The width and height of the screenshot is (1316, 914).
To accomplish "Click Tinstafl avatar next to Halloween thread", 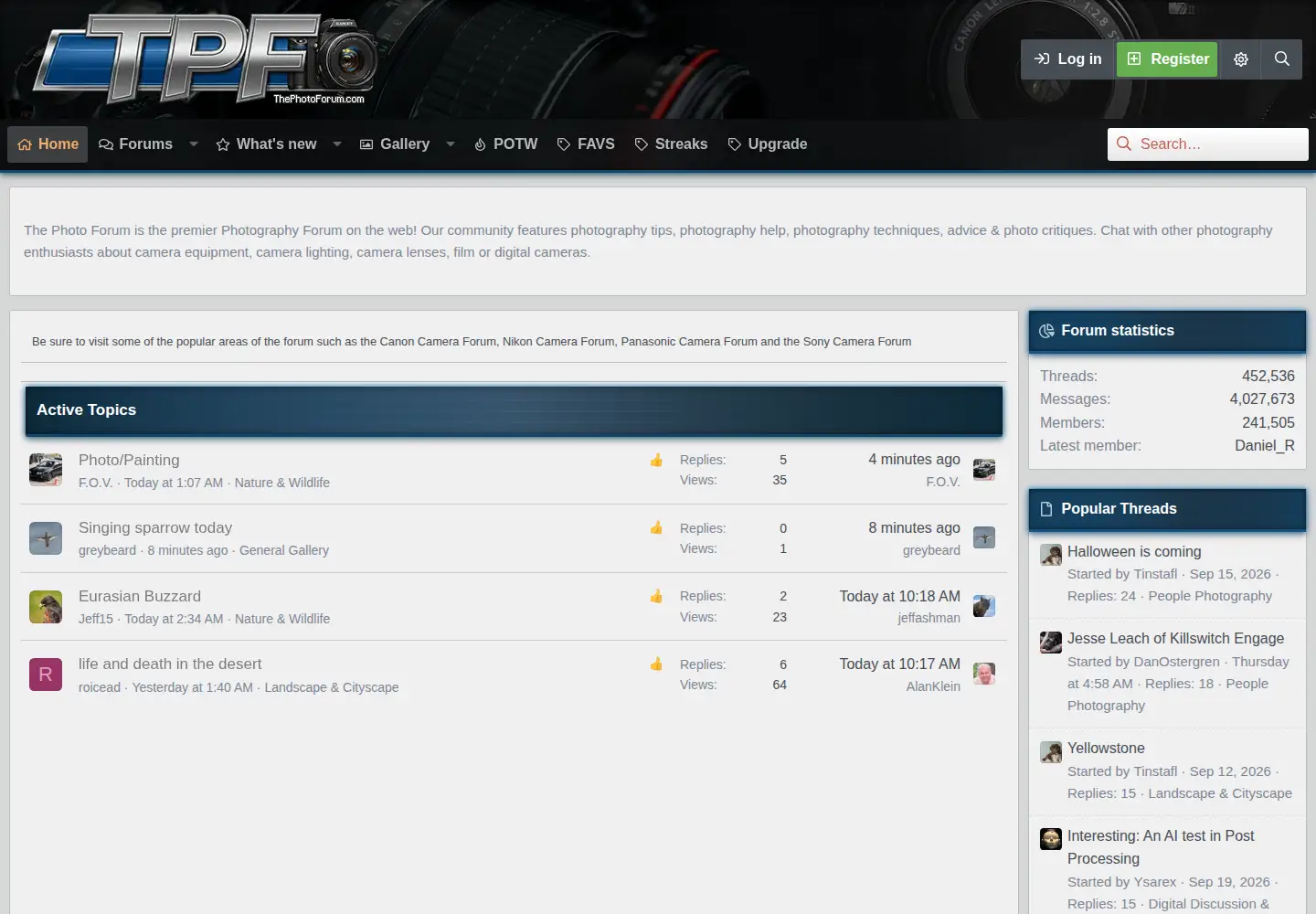I will pos(1051,555).
